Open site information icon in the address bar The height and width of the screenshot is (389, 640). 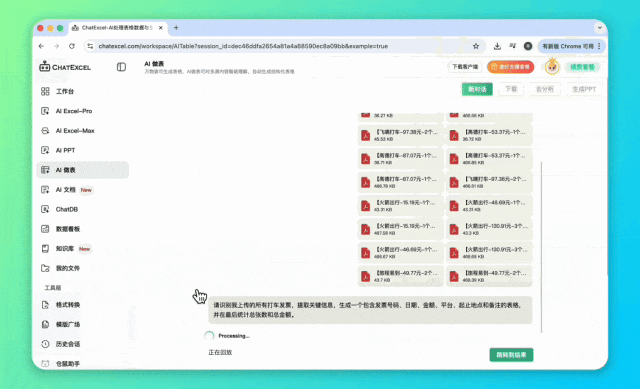pos(90,46)
